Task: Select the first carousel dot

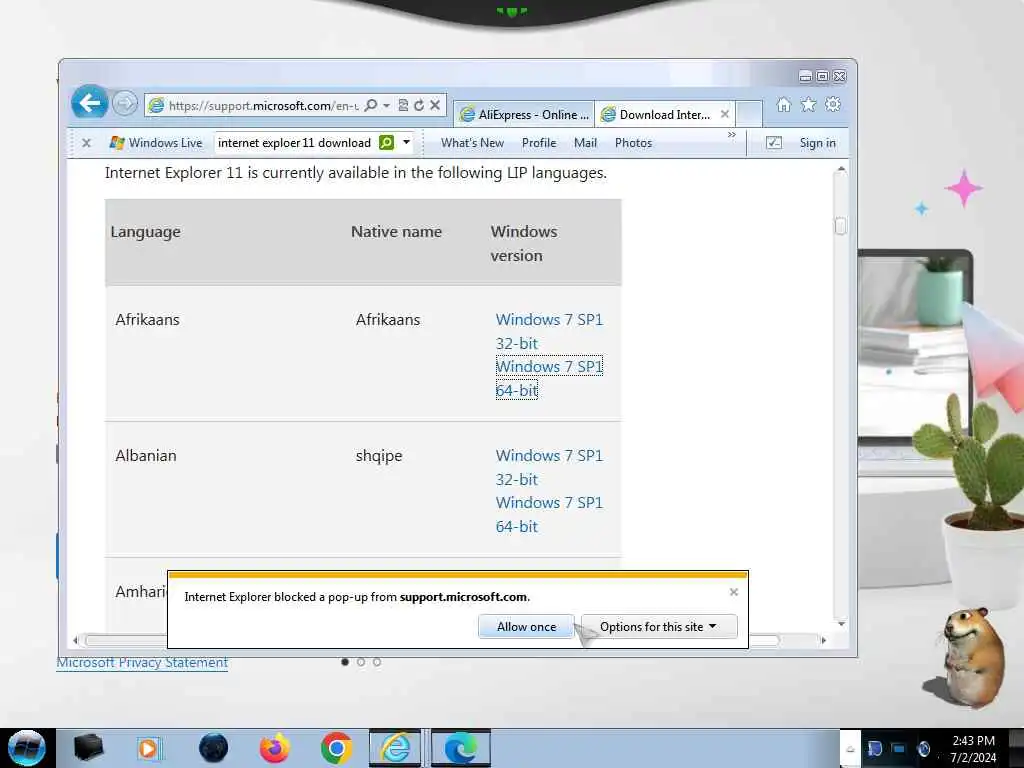Action: 345,662
